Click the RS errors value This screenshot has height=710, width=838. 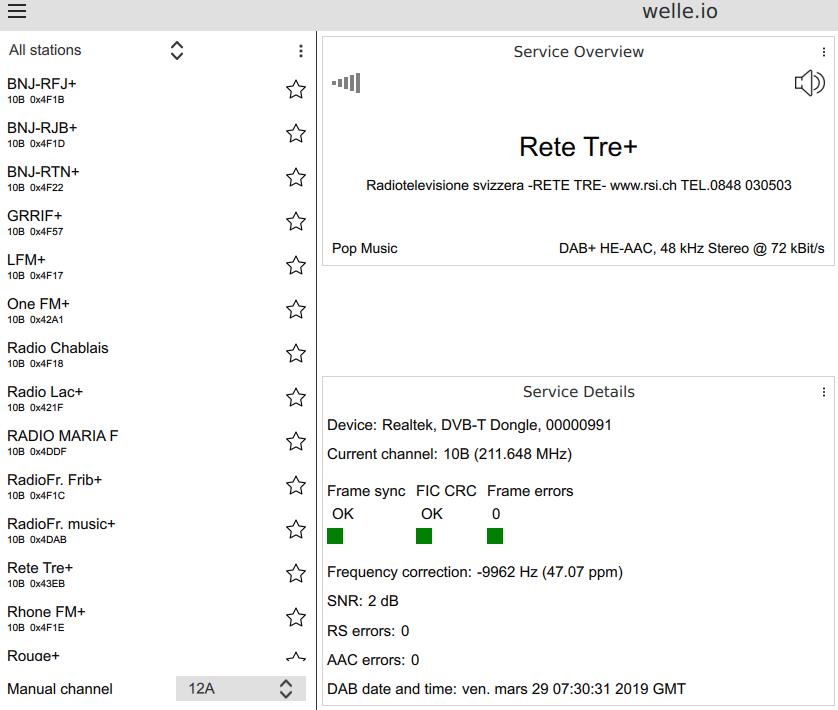(405, 631)
